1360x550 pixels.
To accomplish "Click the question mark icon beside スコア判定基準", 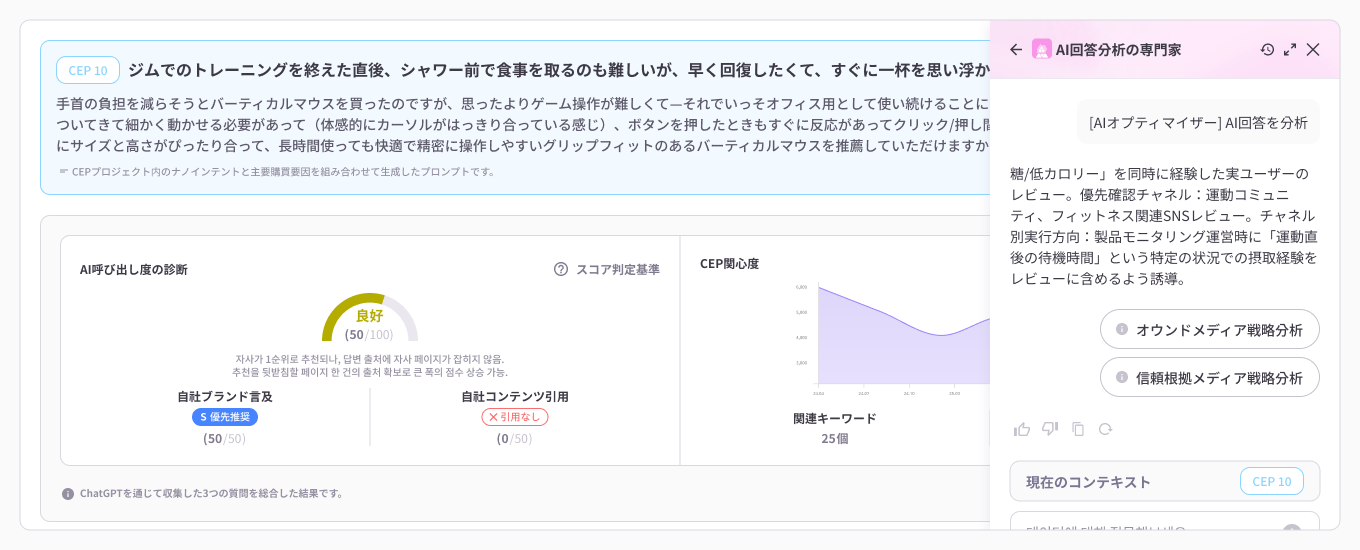I will point(561,269).
